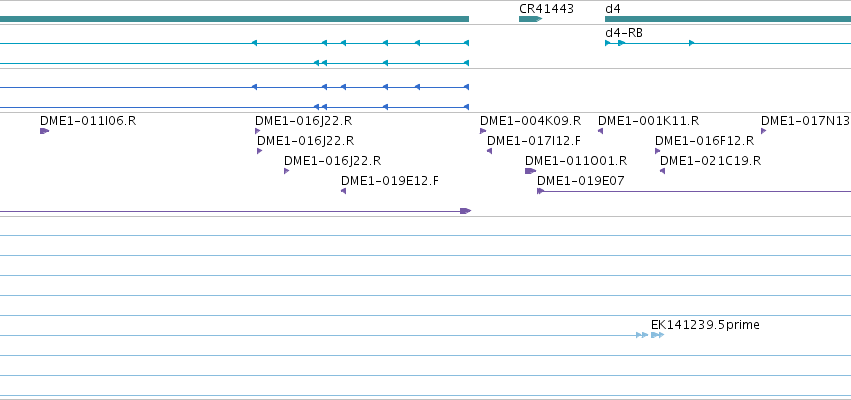Select the DME1-019E07 long purple feature line
Screen dimensions: 851x400
[694, 191]
